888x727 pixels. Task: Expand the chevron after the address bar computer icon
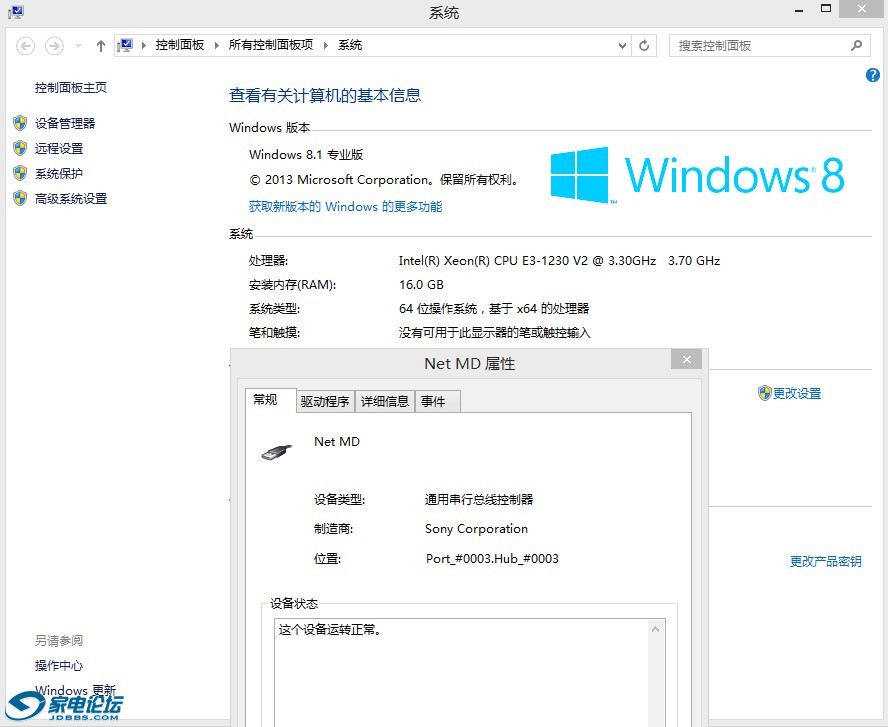pos(144,45)
